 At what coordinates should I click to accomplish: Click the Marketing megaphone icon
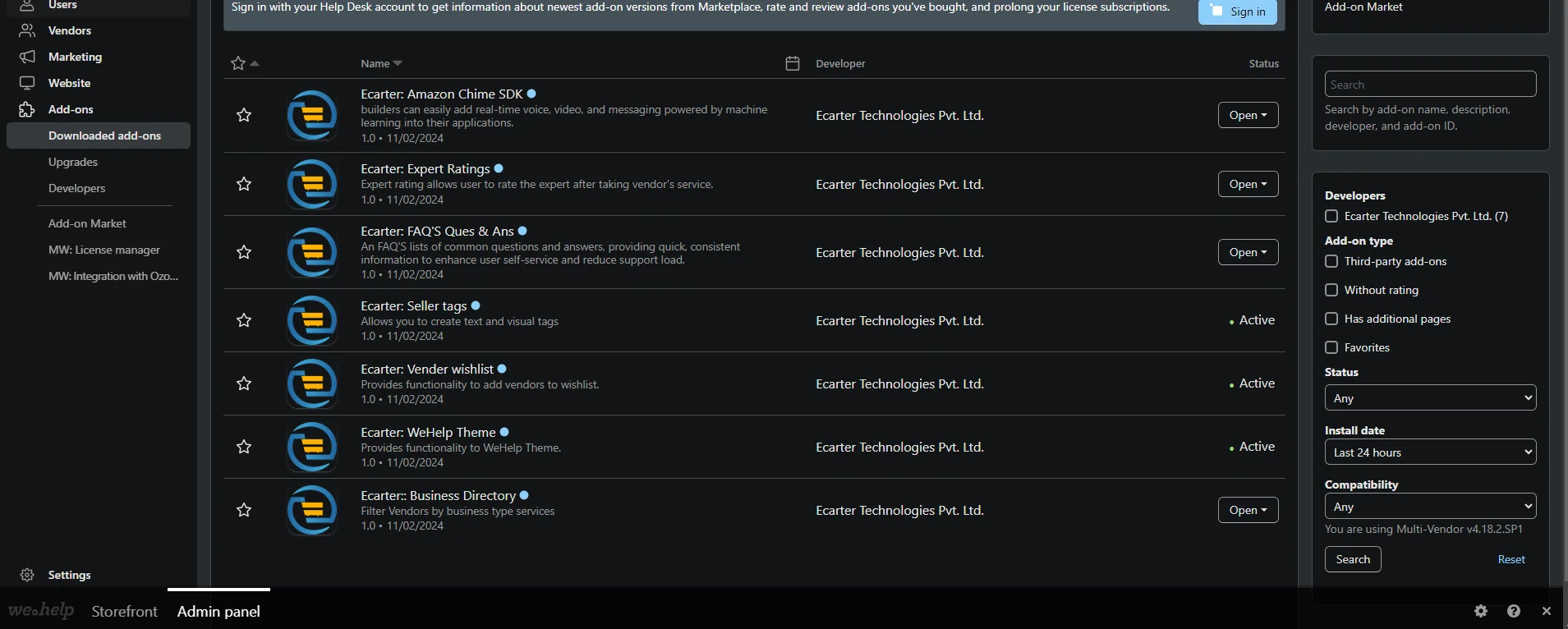pyautogui.click(x=27, y=57)
